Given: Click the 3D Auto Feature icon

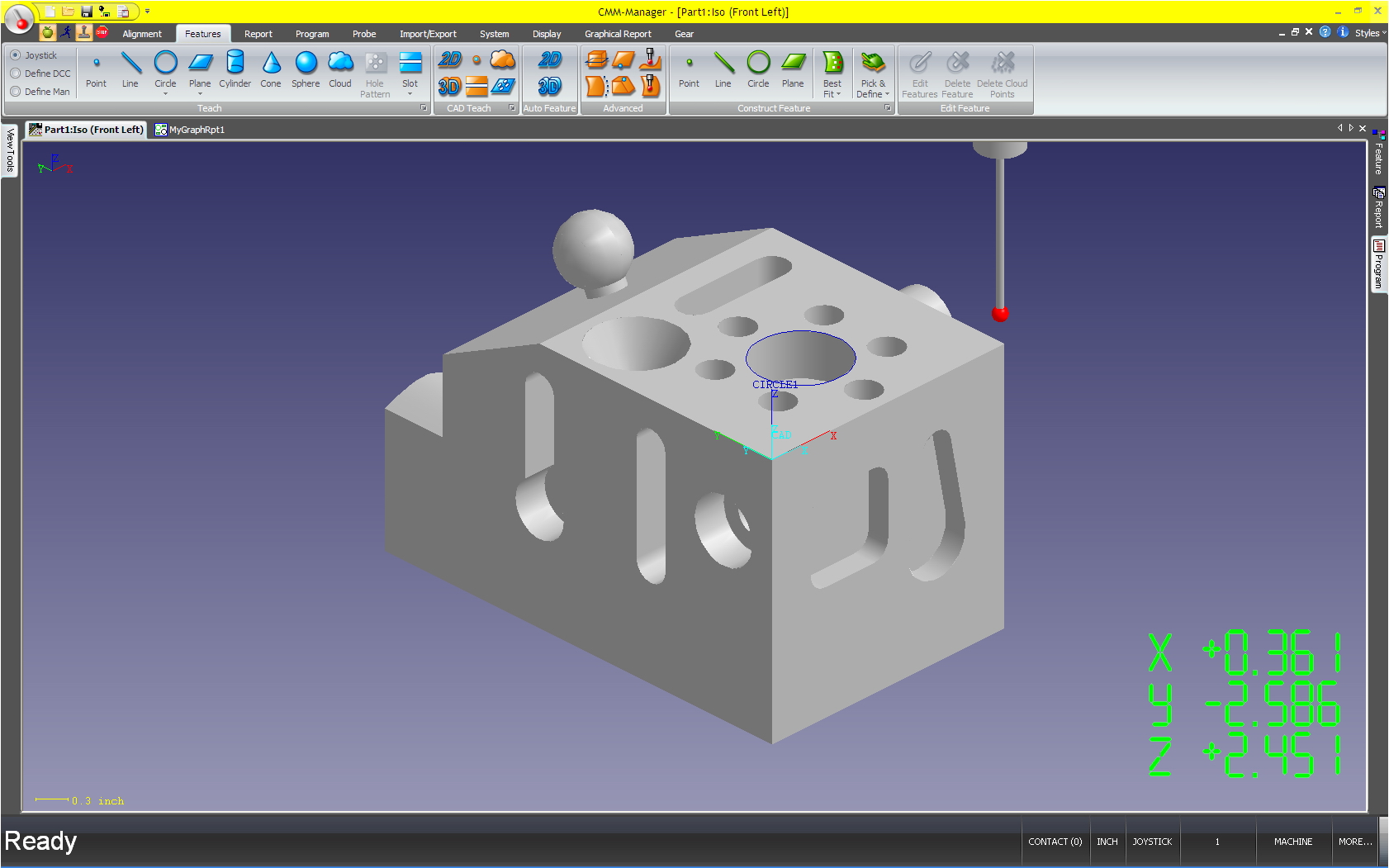Looking at the screenshot, I should [x=550, y=87].
